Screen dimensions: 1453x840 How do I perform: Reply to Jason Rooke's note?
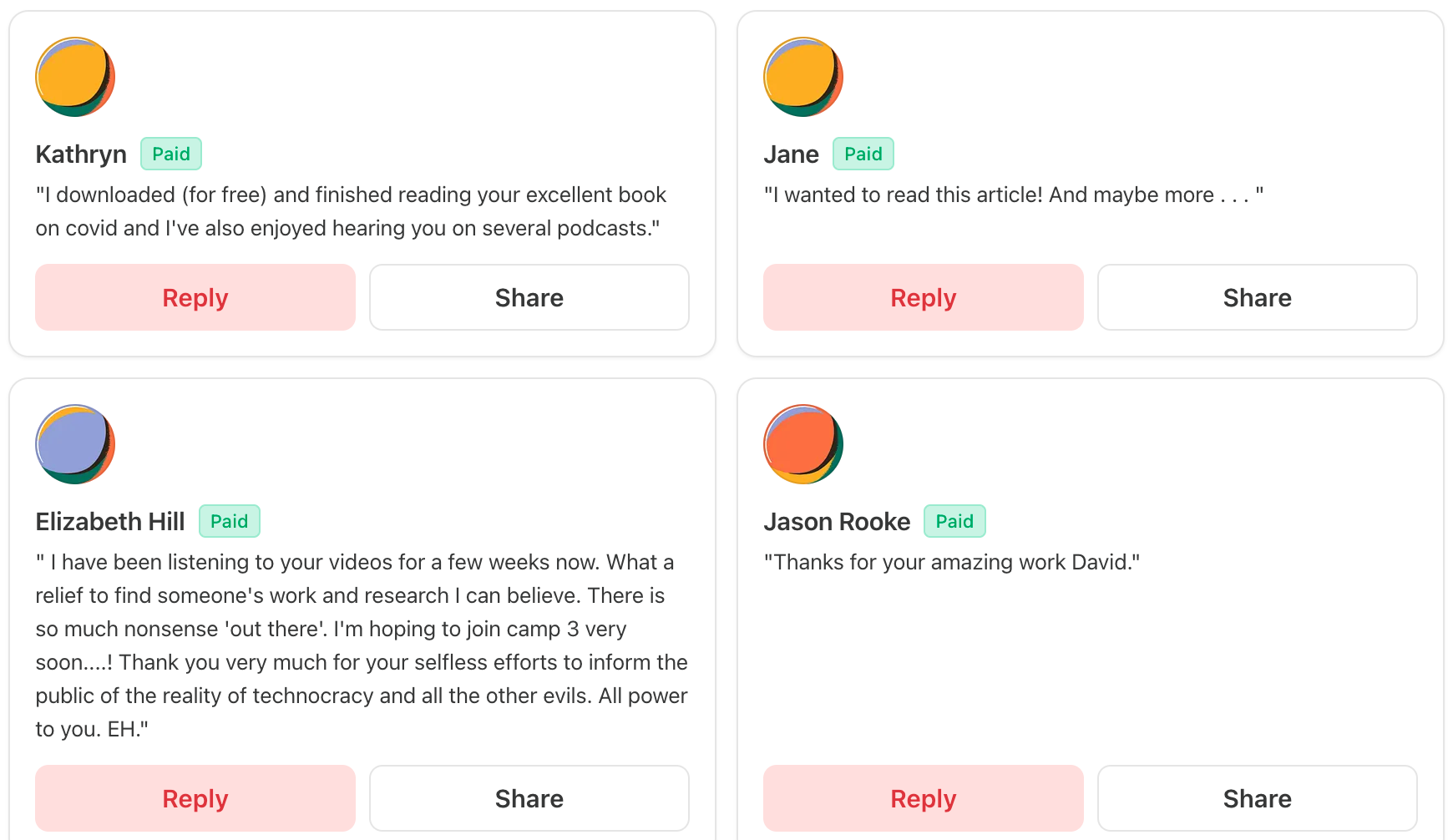(924, 798)
